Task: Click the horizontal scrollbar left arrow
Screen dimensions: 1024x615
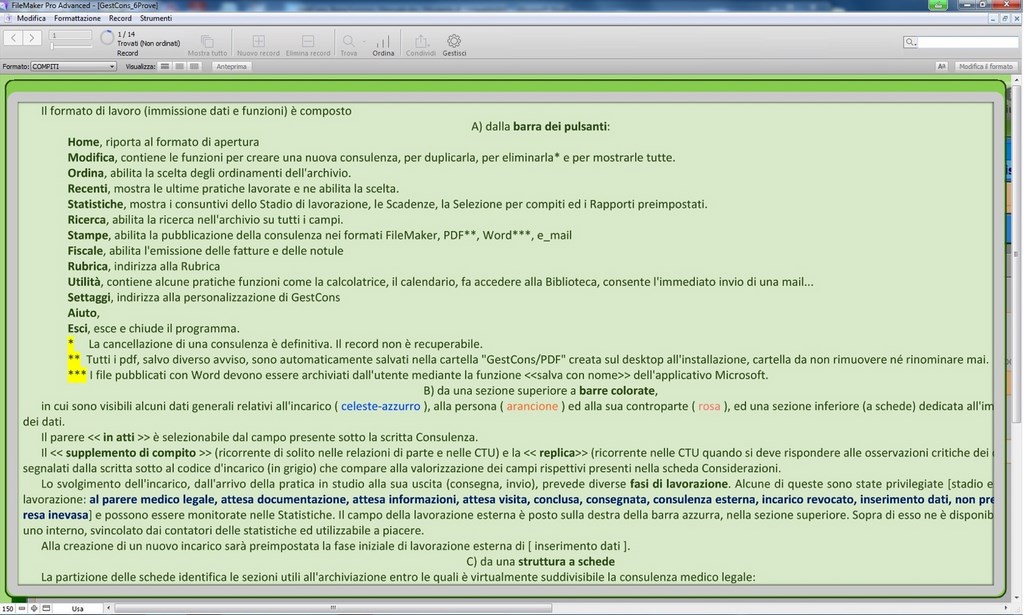Action: point(109,608)
